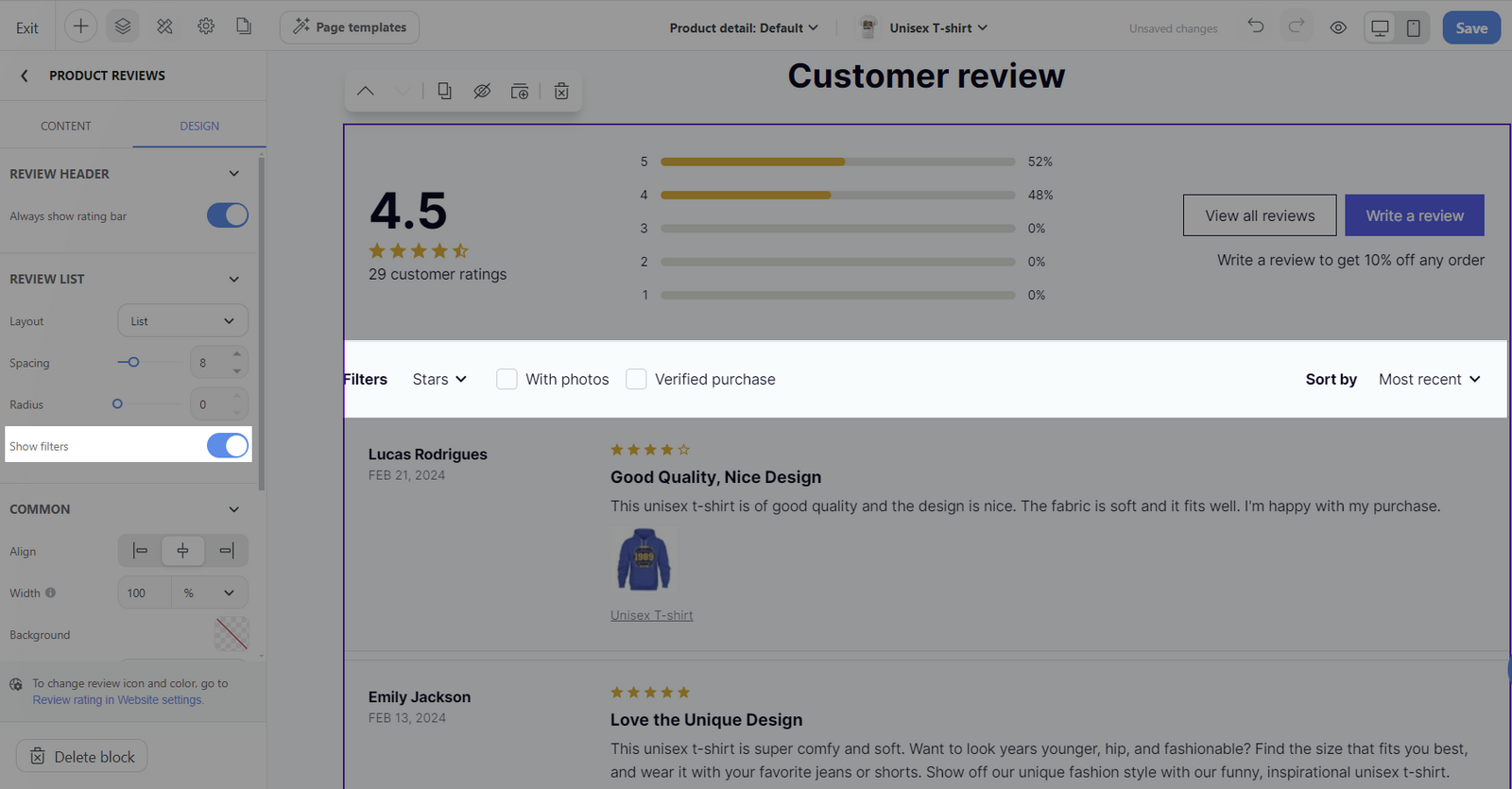Click Radius value input field
Screen dimensions: 1512x789
click(210, 403)
